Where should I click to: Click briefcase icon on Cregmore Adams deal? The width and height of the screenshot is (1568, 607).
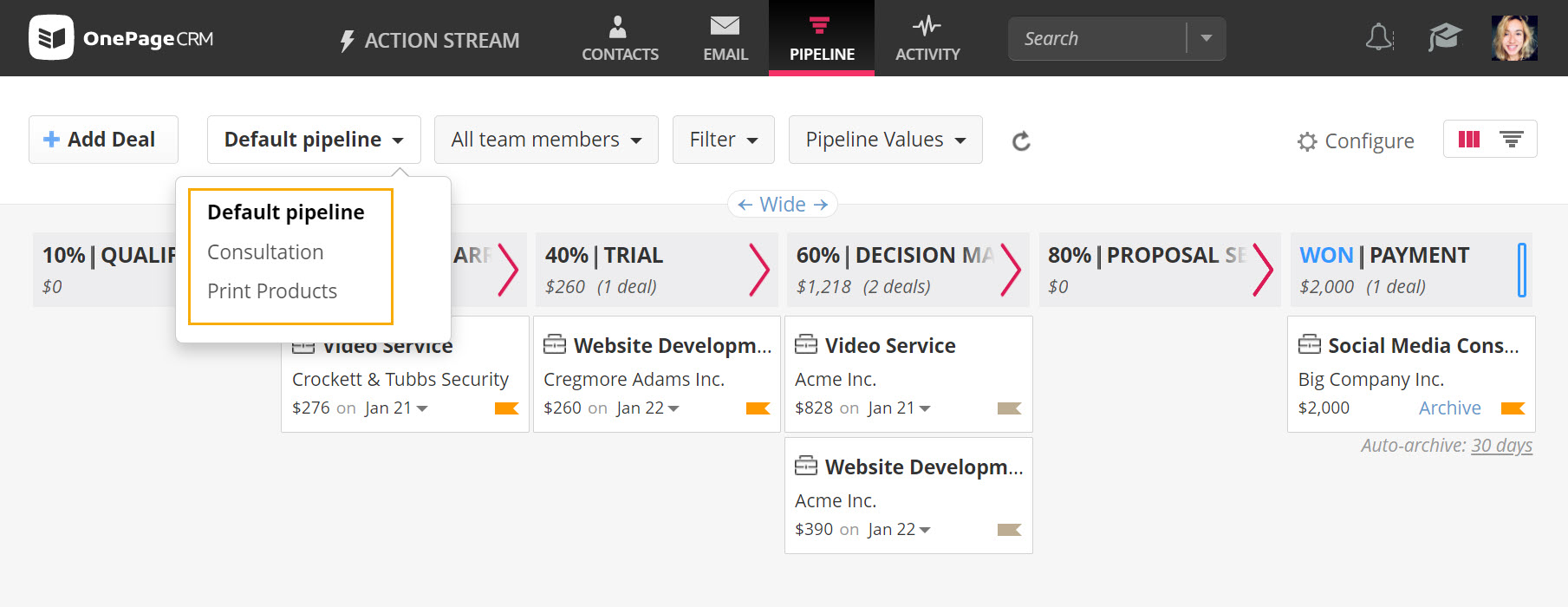[x=555, y=345]
